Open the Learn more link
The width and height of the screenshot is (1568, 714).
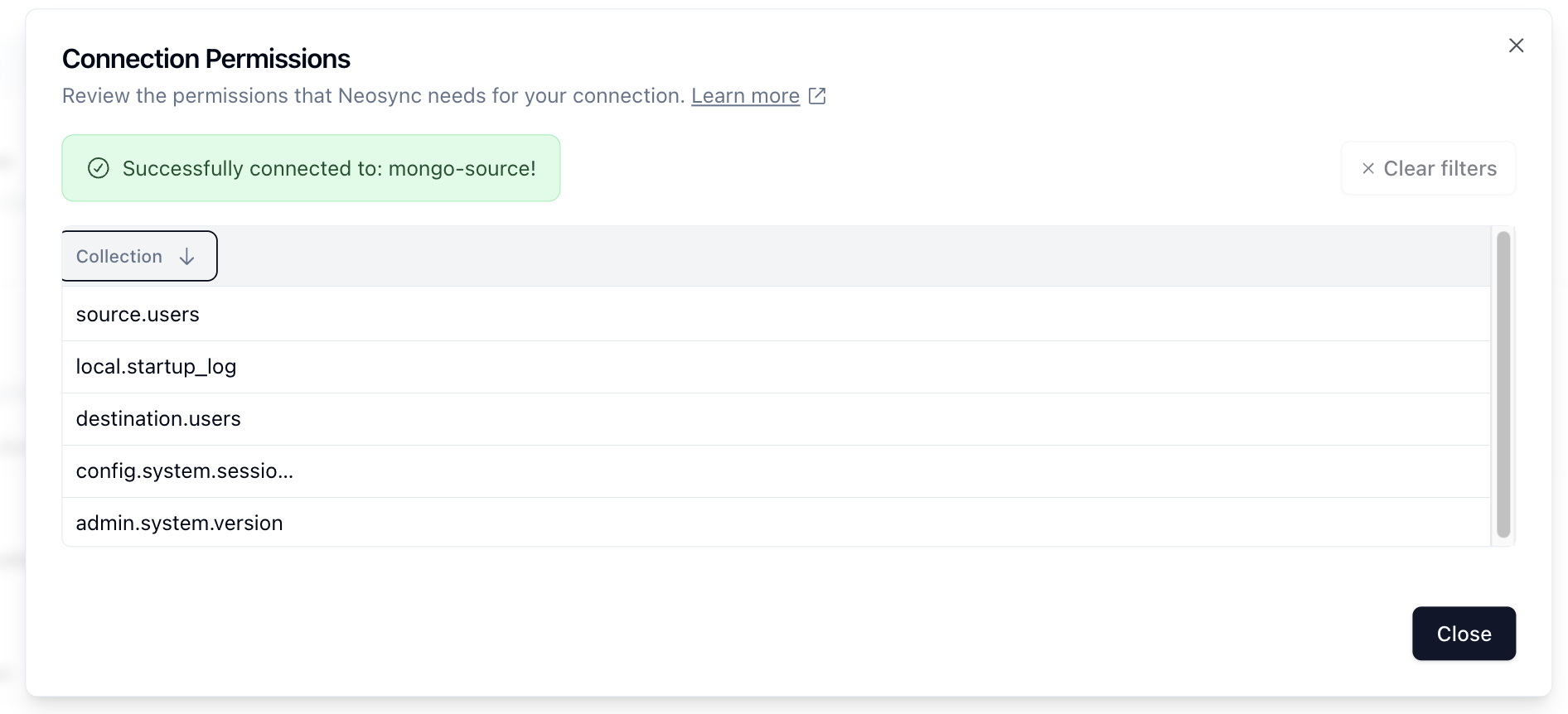tap(745, 96)
